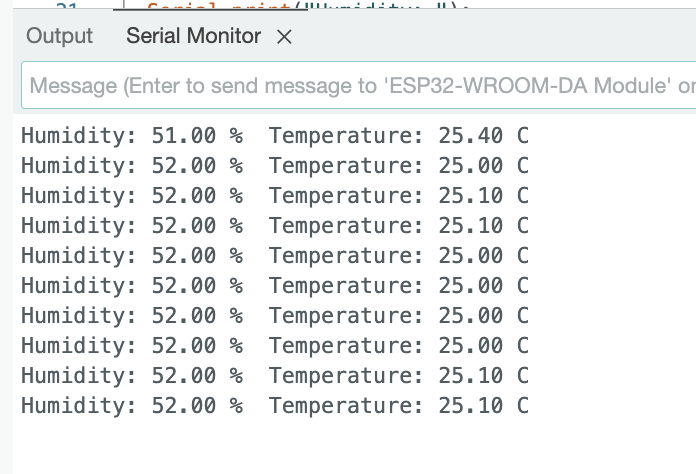Click the first 25.00 temperature reading
Screen dimensions: 696x474
point(471,166)
